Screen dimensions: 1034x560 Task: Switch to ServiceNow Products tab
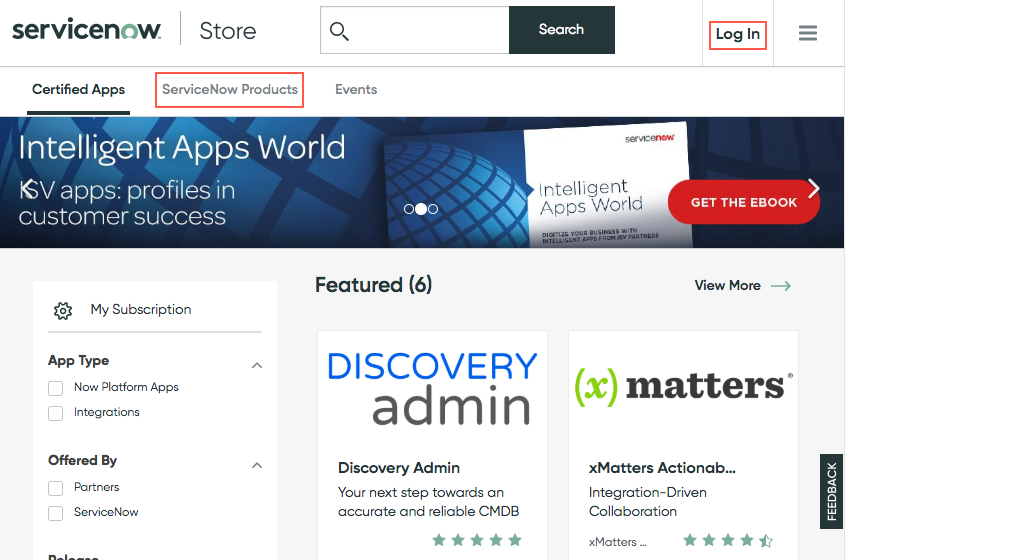229,90
